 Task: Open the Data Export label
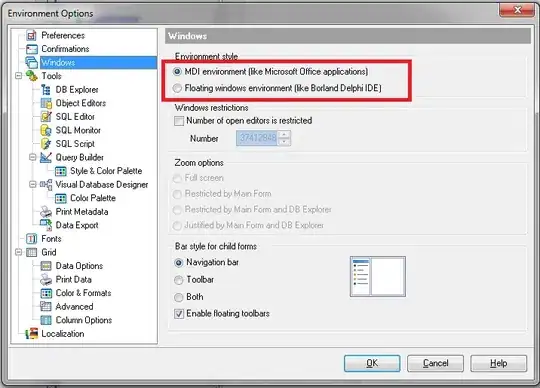[x=77, y=225]
